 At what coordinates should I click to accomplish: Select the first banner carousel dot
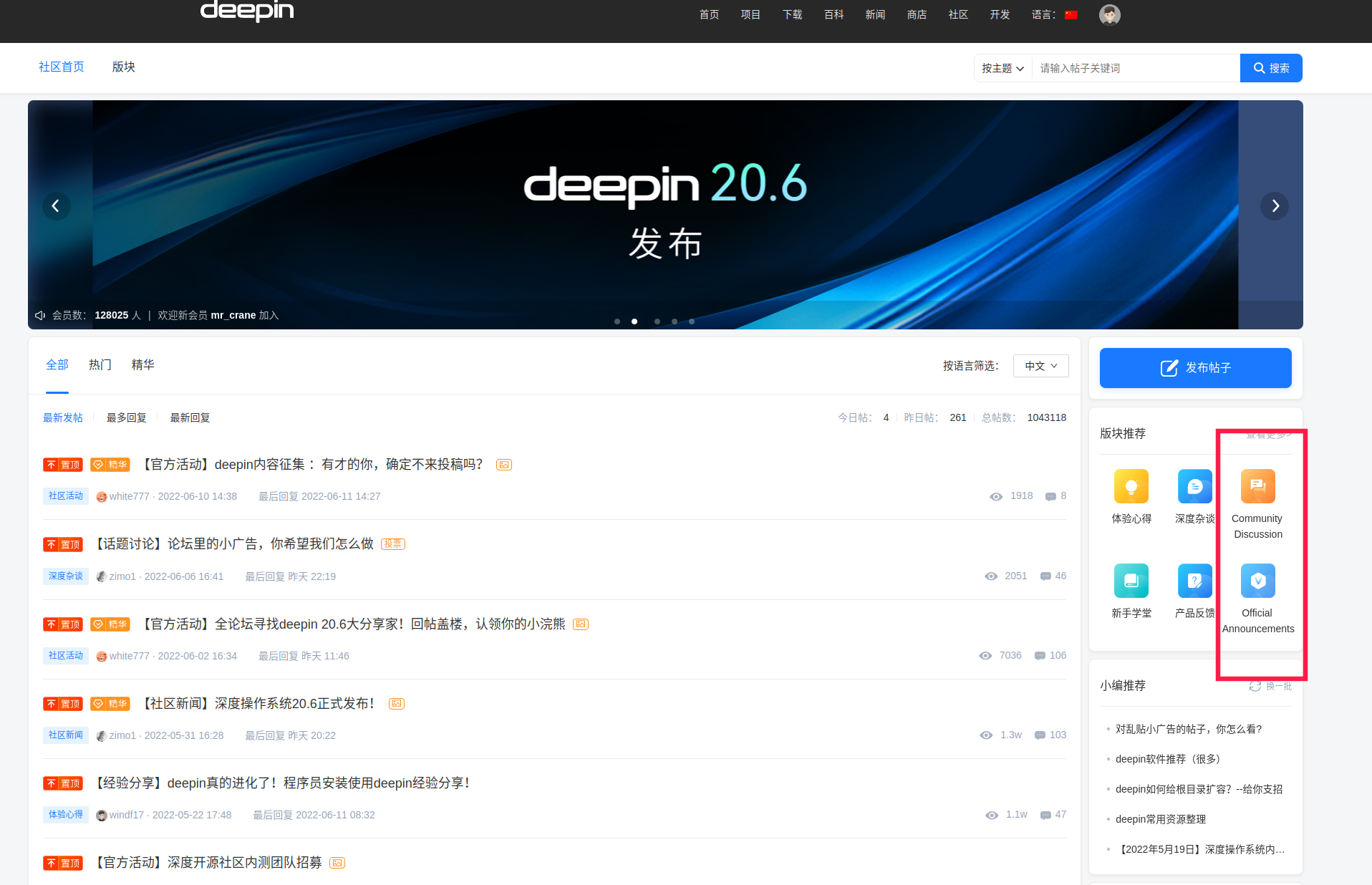617,321
